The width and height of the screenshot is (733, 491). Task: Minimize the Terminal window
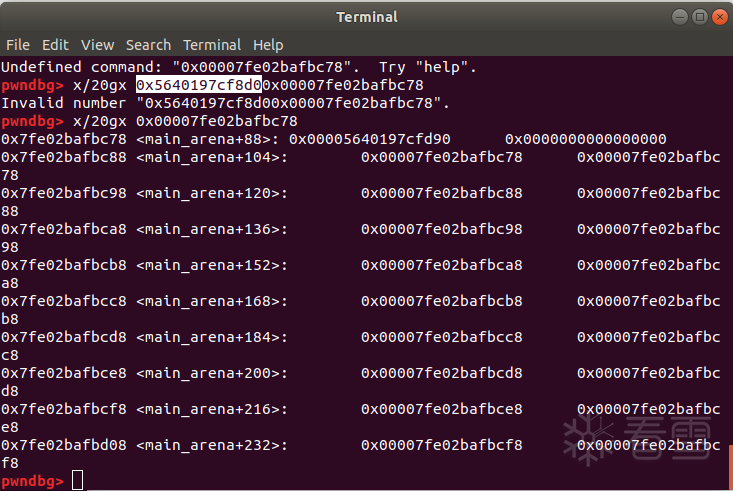tap(681, 17)
